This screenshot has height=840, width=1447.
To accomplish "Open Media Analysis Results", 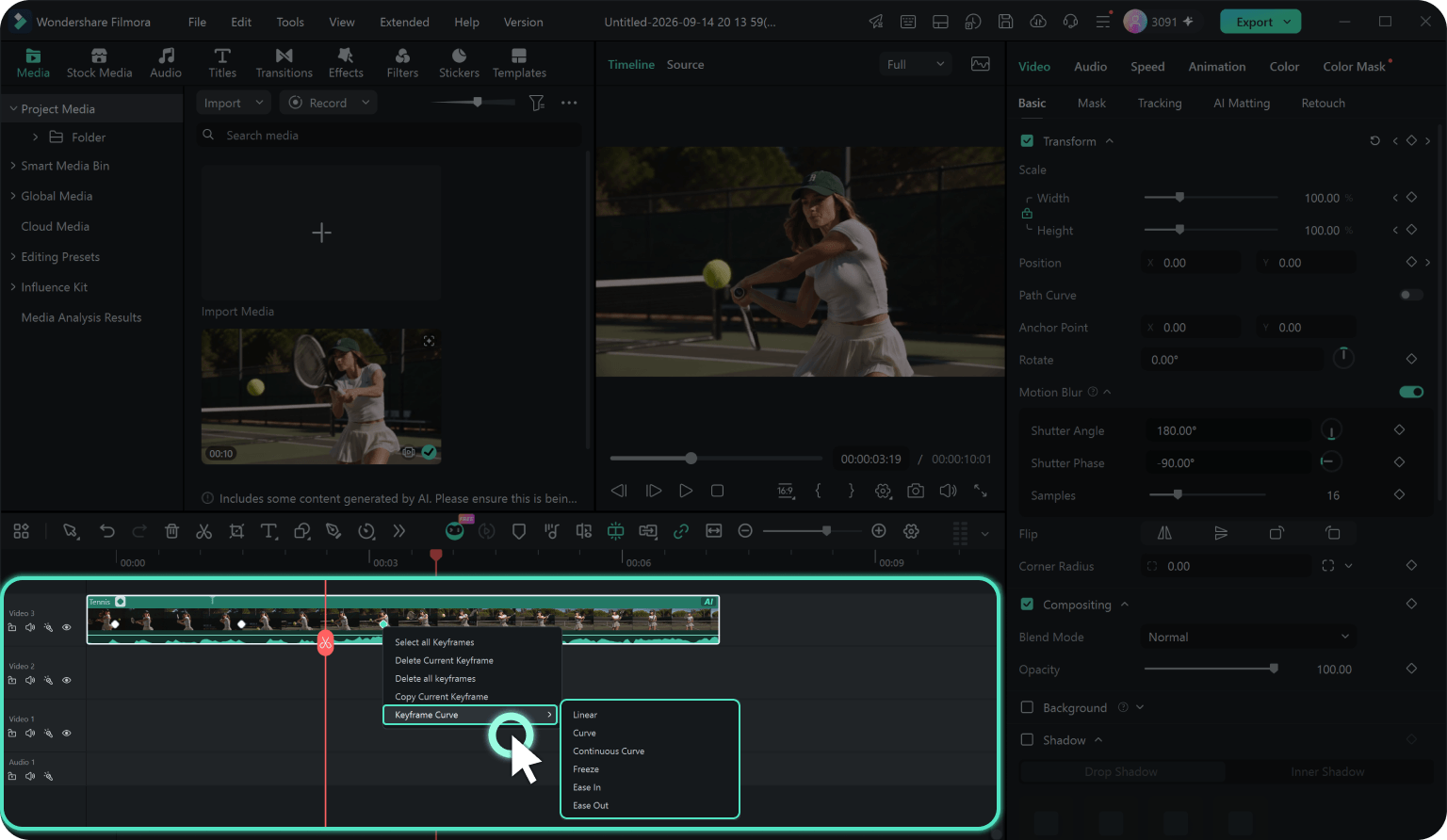I will (x=81, y=317).
